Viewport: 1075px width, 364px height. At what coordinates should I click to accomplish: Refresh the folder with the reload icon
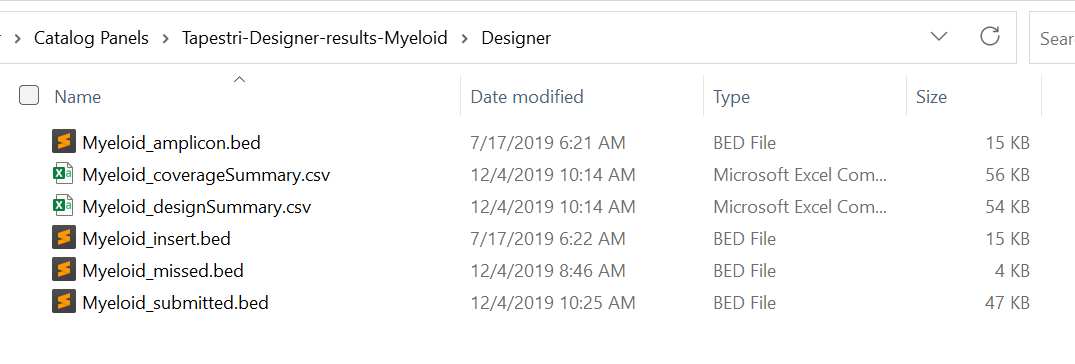[x=989, y=37]
